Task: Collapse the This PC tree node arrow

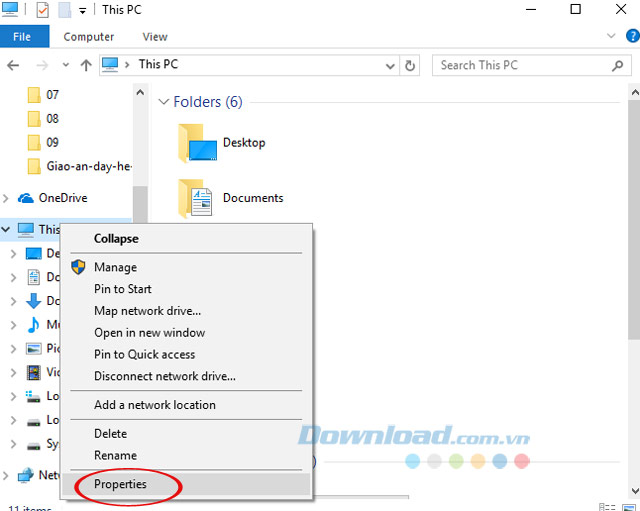Action: coord(6,229)
